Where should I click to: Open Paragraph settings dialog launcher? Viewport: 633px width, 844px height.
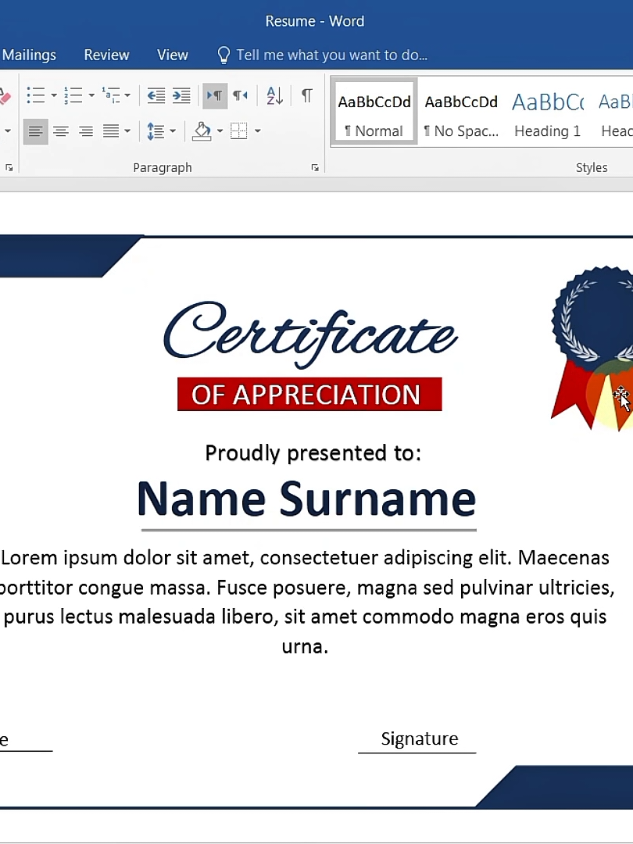coord(315,168)
